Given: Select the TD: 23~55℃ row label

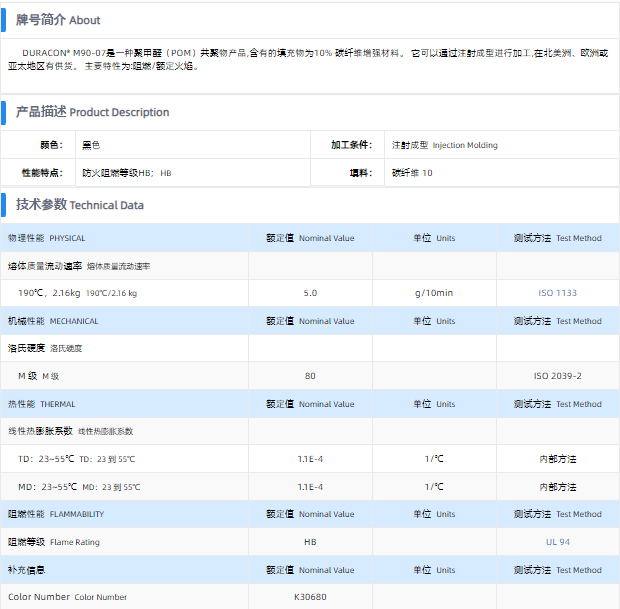Looking at the screenshot, I should click(x=76, y=459).
